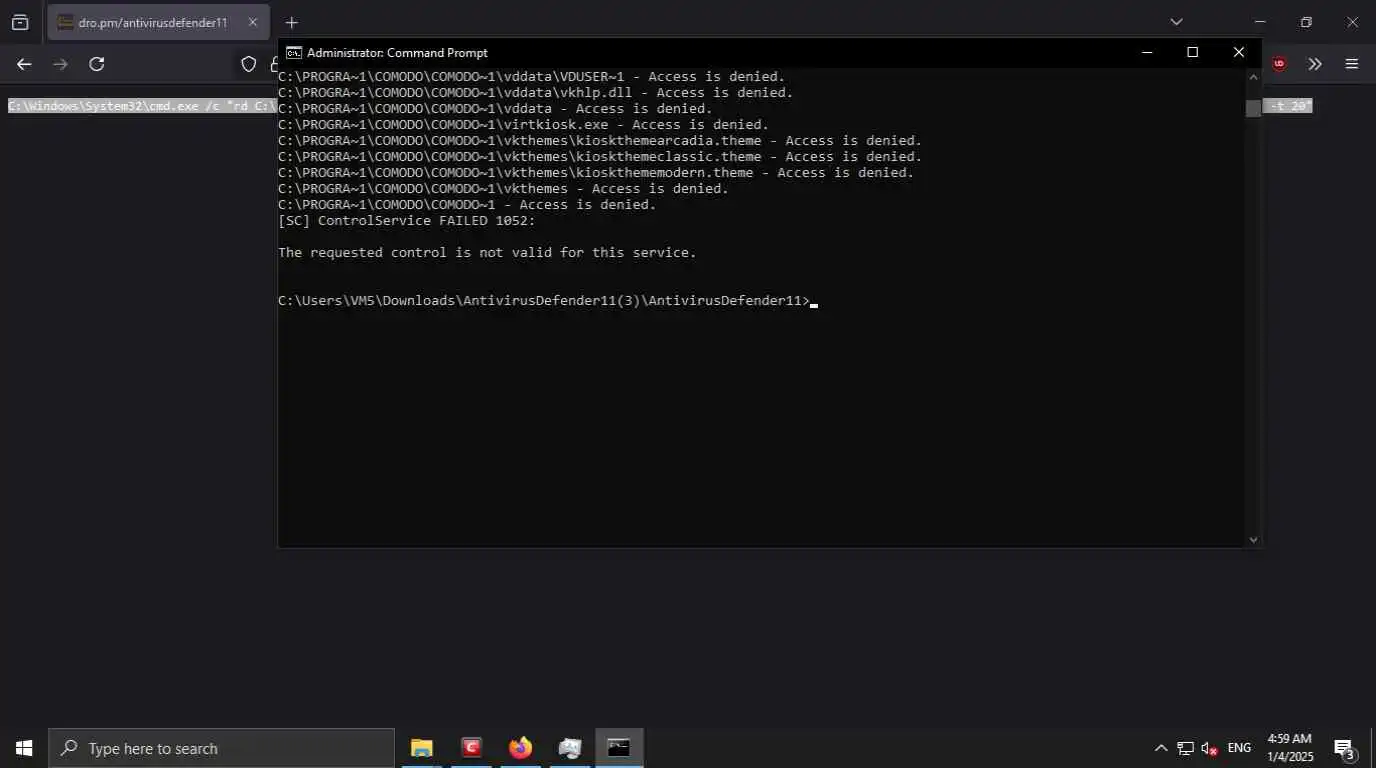The height and width of the screenshot is (768, 1376).
Task: Click Command Prompt scrollbar down arrow
Action: pos(1253,539)
